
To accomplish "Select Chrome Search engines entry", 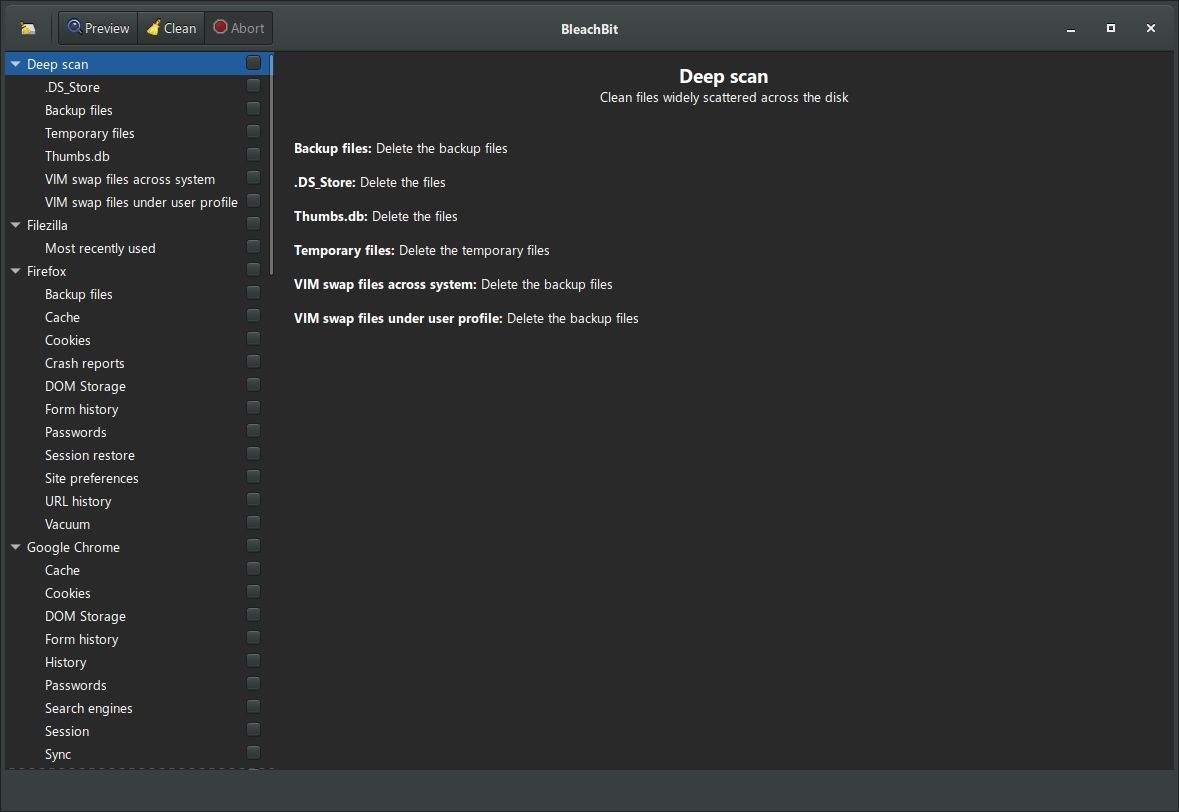I will coord(88,708).
